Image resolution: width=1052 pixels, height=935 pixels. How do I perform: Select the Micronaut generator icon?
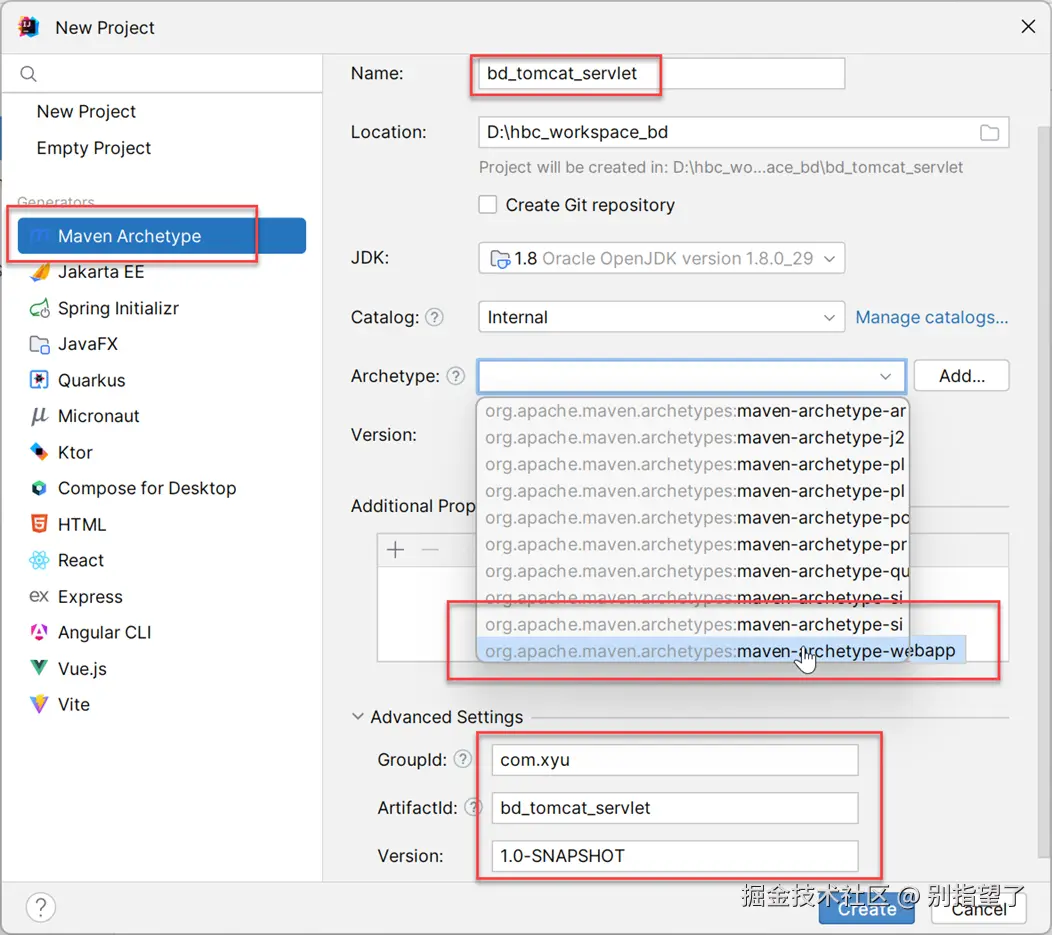click(40, 417)
